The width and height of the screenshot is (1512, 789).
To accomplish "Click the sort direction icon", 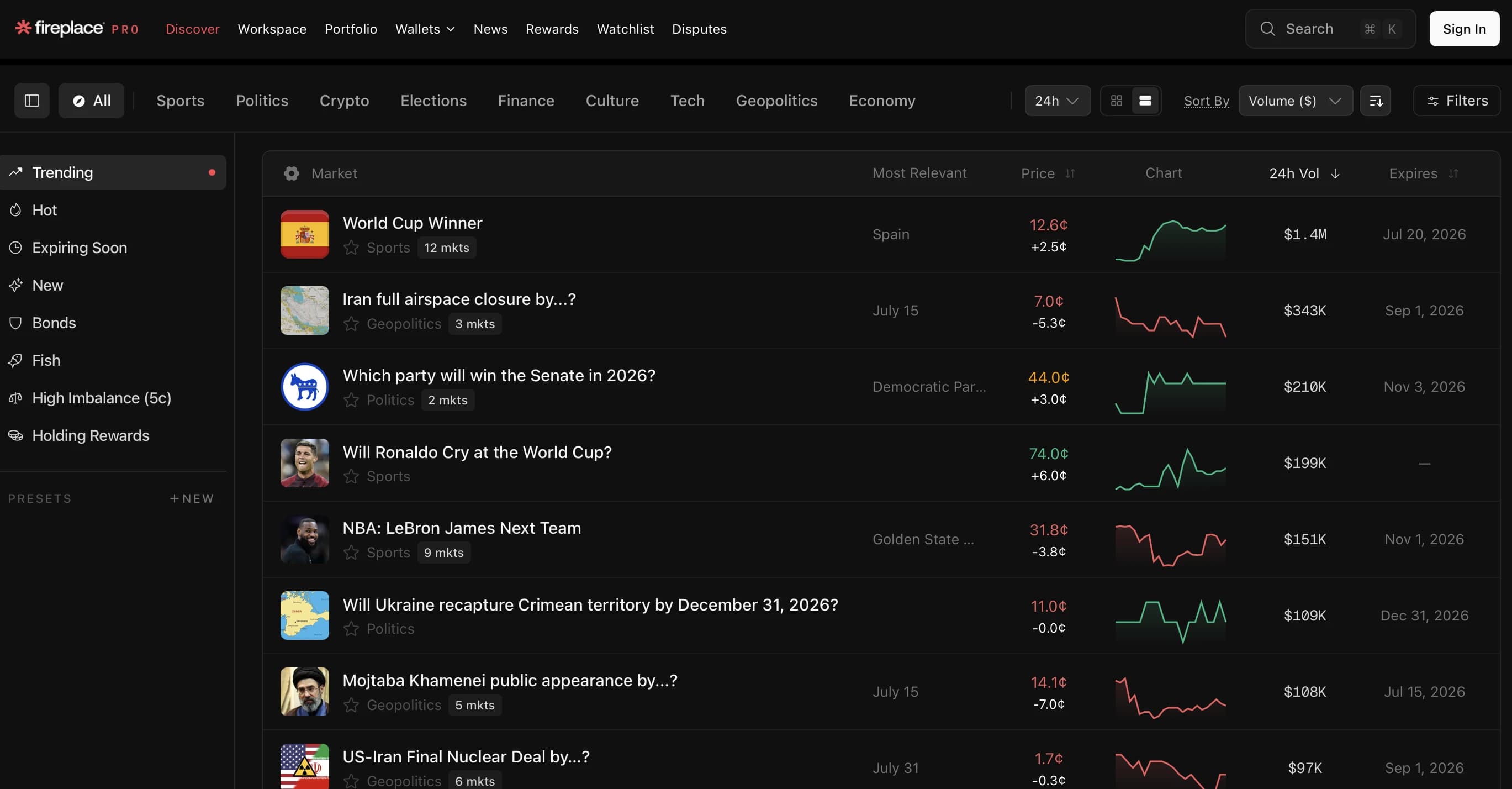I will 1375,101.
